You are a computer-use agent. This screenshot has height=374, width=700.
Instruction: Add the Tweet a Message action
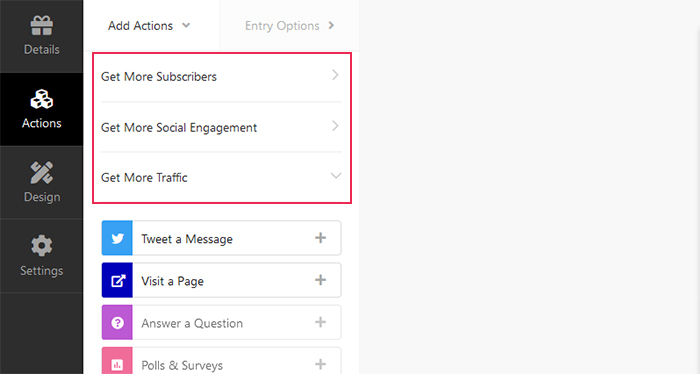click(x=321, y=238)
